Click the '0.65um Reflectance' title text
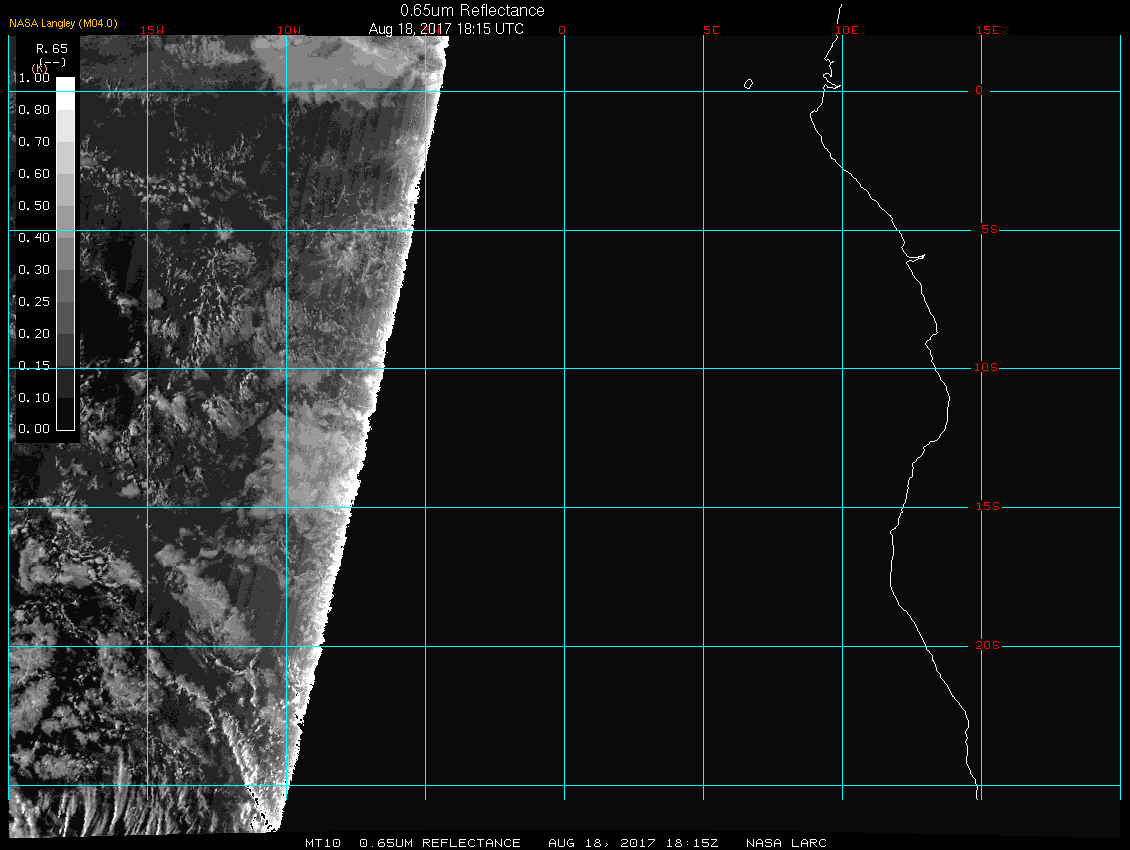1130x850 pixels. [472, 11]
